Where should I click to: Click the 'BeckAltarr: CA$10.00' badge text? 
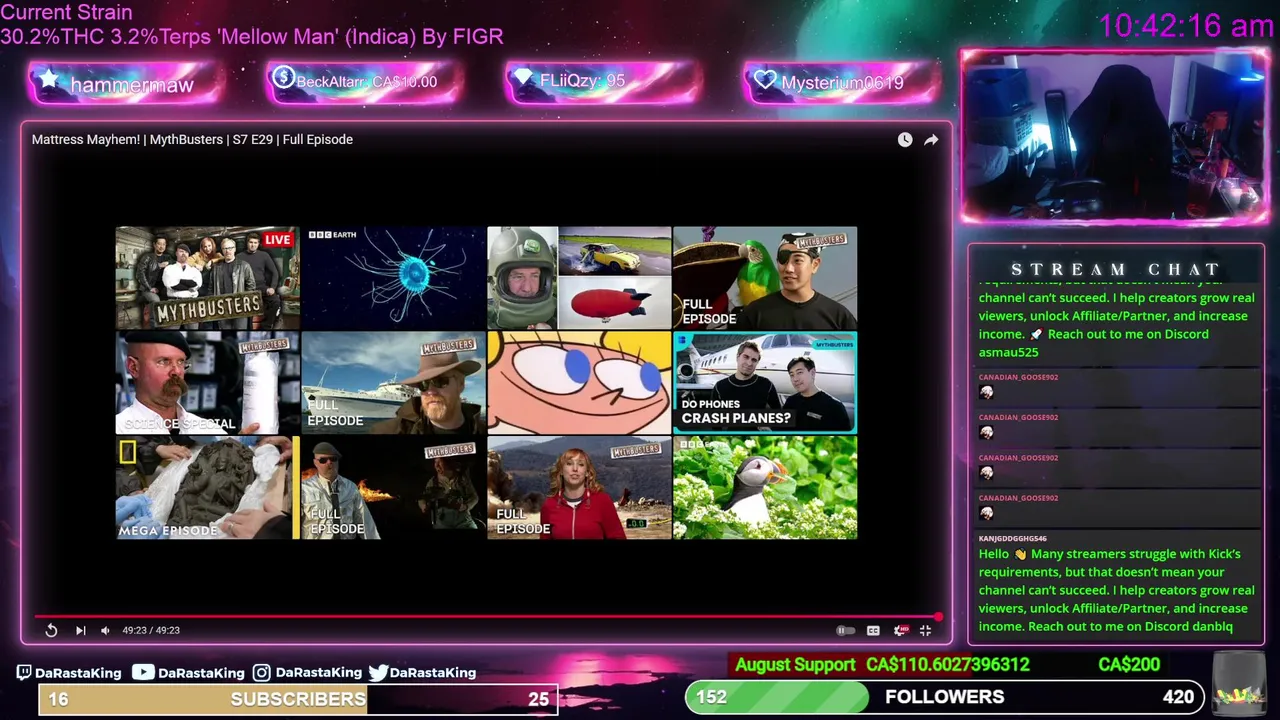point(367,82)
